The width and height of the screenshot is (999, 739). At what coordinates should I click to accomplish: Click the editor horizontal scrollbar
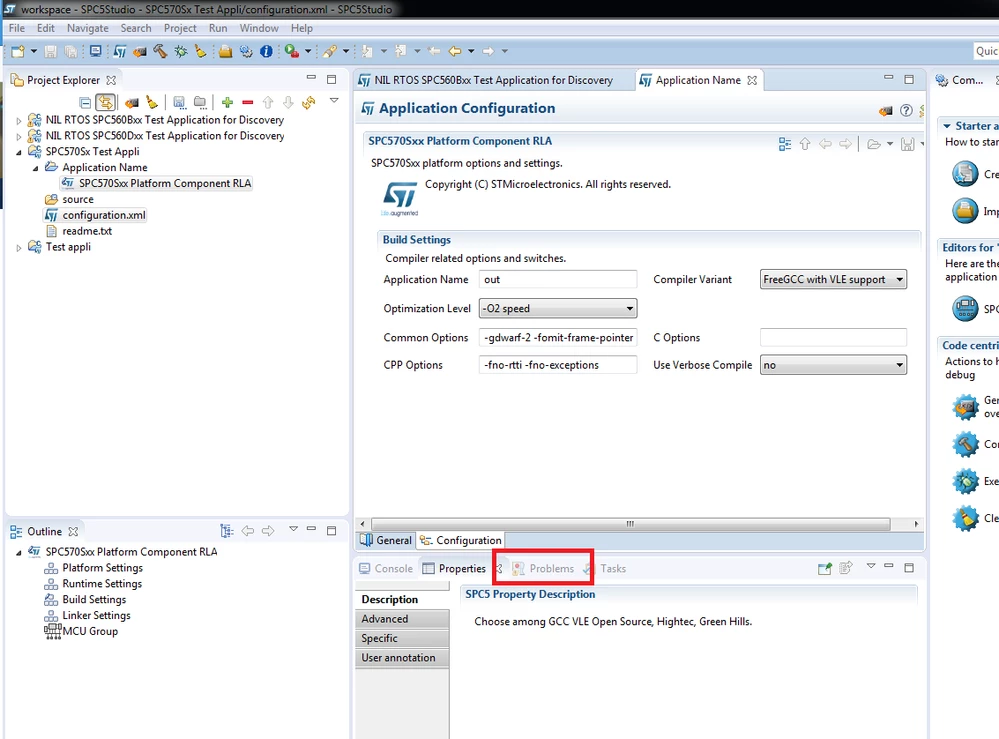click(x=630, y=524)
